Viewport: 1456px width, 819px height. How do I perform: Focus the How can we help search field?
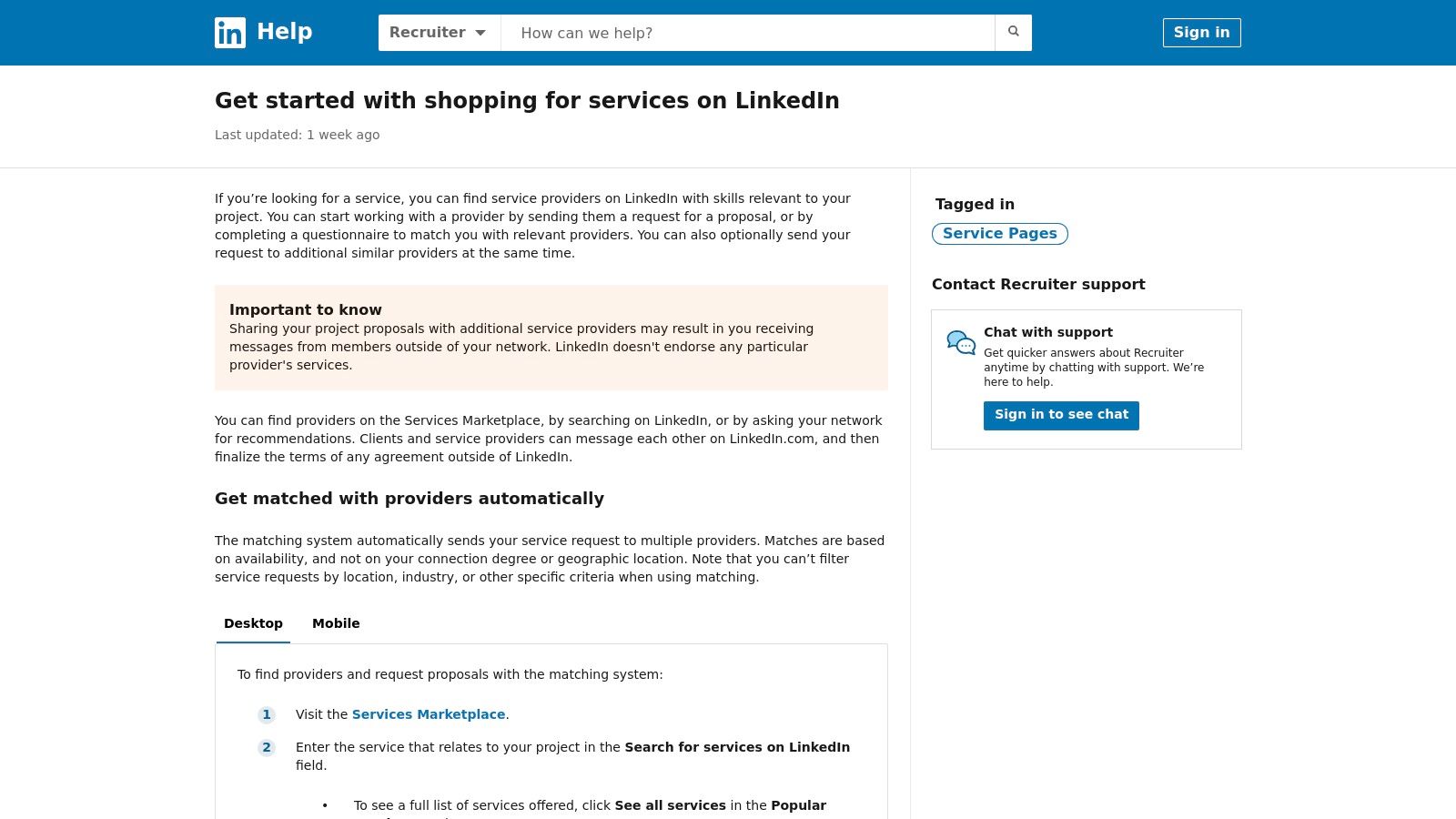746,33
